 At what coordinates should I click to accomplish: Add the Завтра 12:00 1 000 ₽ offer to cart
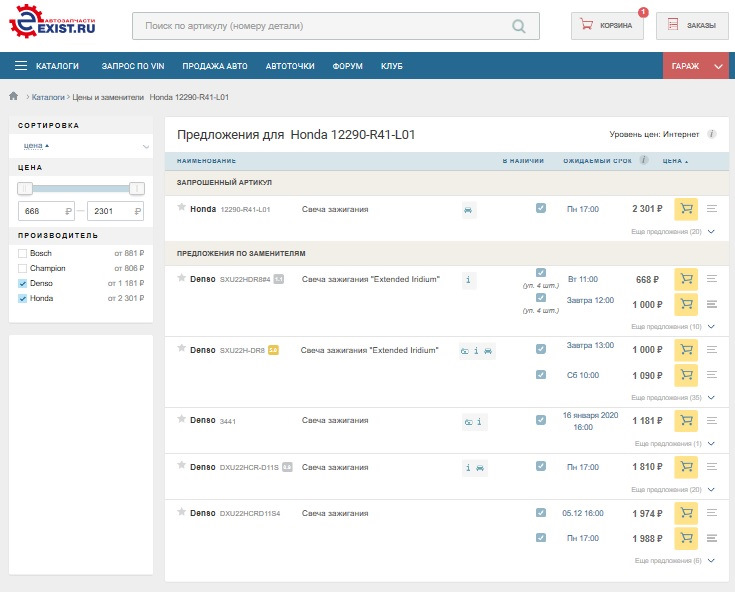(x=686, y=304)
